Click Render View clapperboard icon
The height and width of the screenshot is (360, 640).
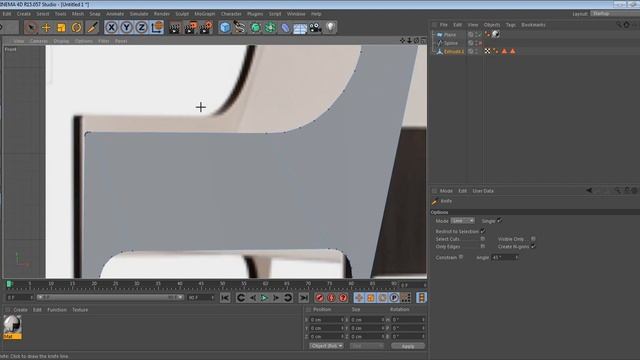click(x=175, y=28)
